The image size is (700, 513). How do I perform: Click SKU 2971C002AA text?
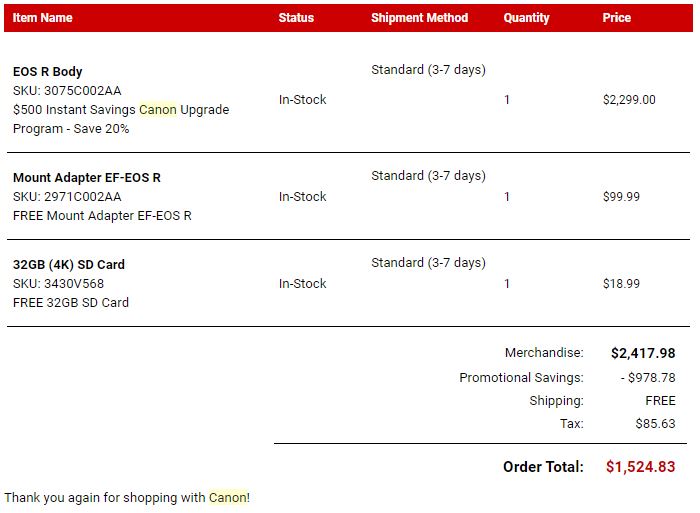(x=67, y=197)
